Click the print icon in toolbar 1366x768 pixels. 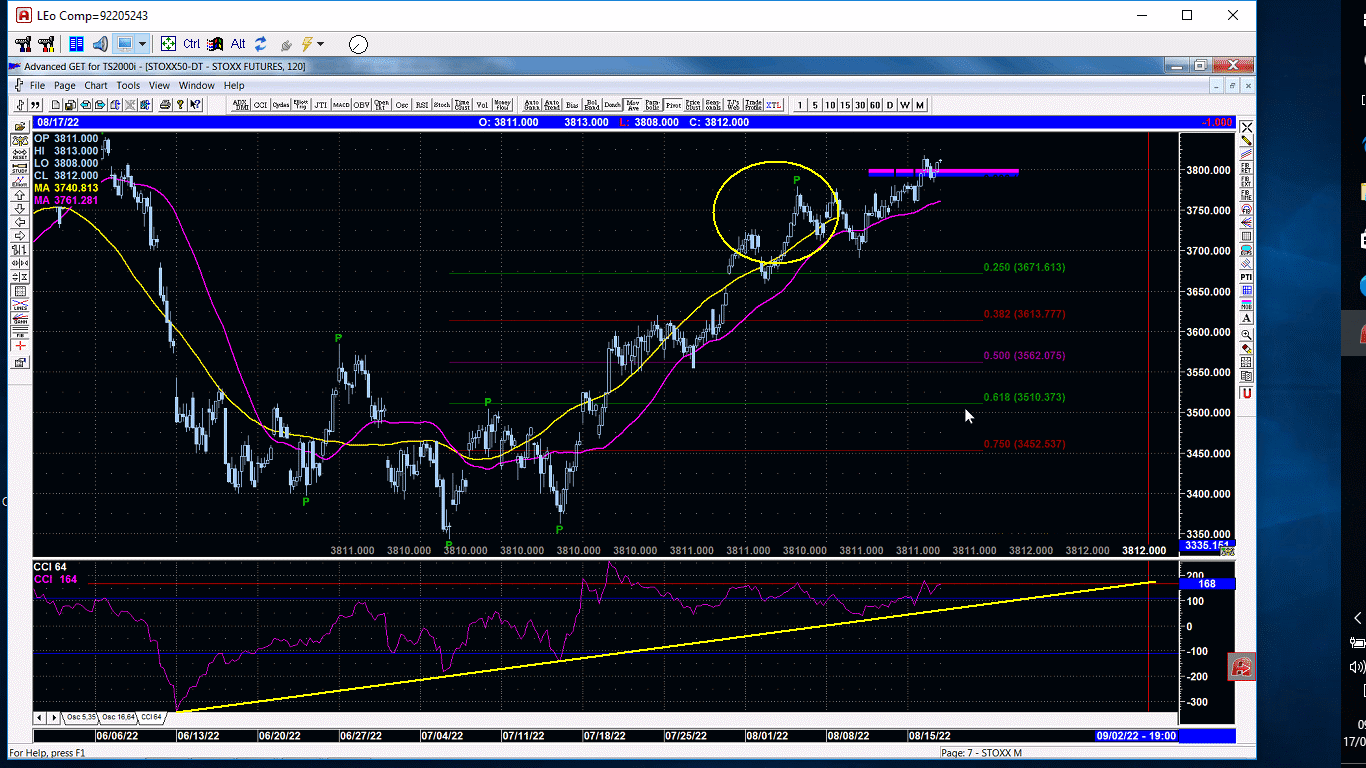point(164,104)
